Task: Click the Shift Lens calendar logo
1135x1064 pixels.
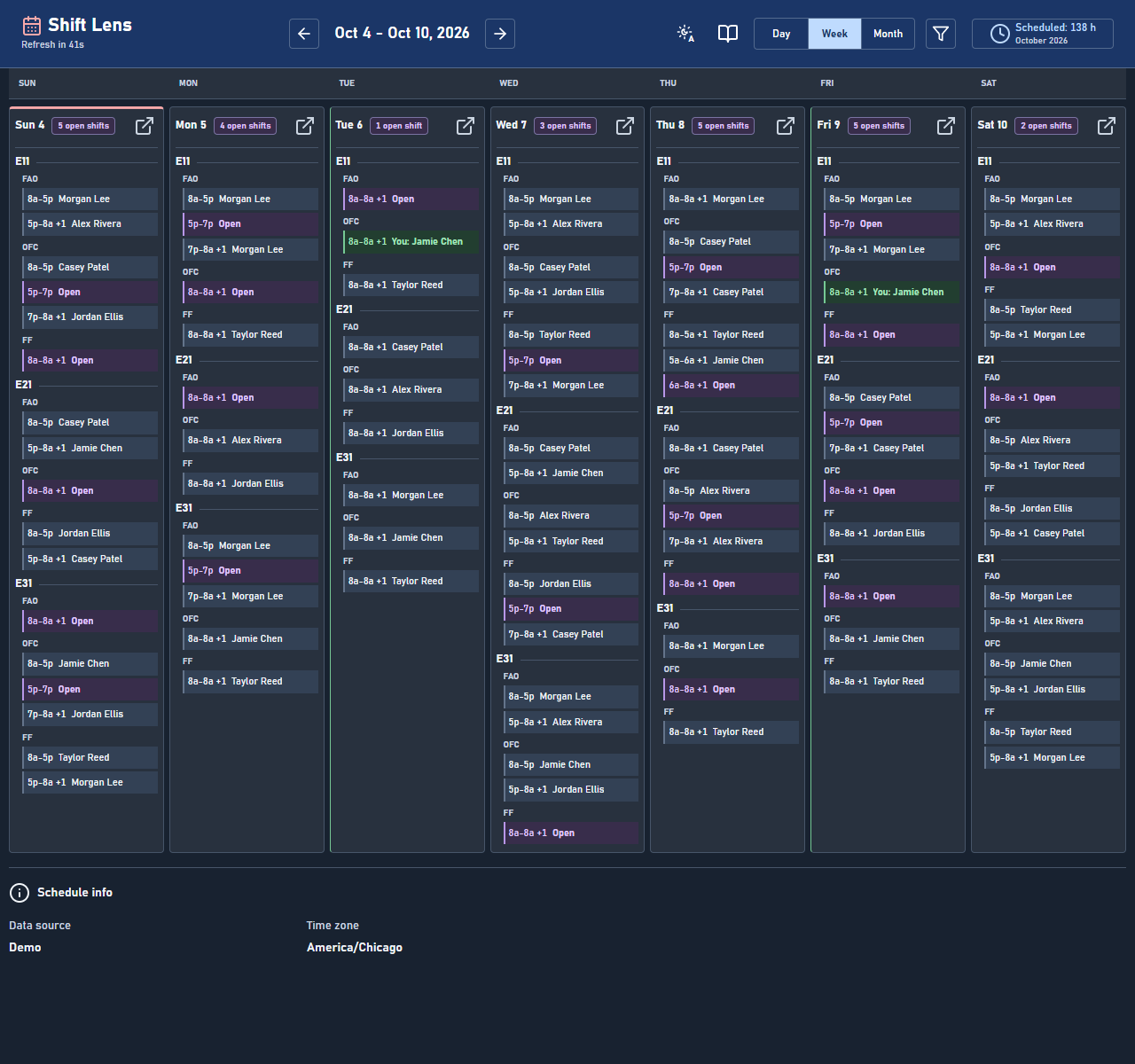Action: 32,26
